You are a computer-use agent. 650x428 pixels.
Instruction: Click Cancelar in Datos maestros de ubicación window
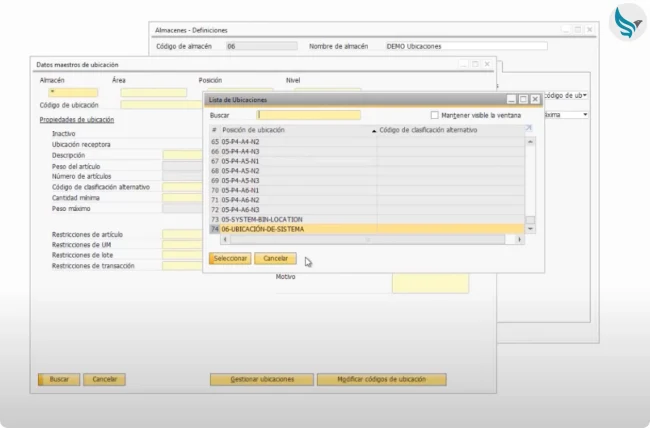[x=104, y=379]
